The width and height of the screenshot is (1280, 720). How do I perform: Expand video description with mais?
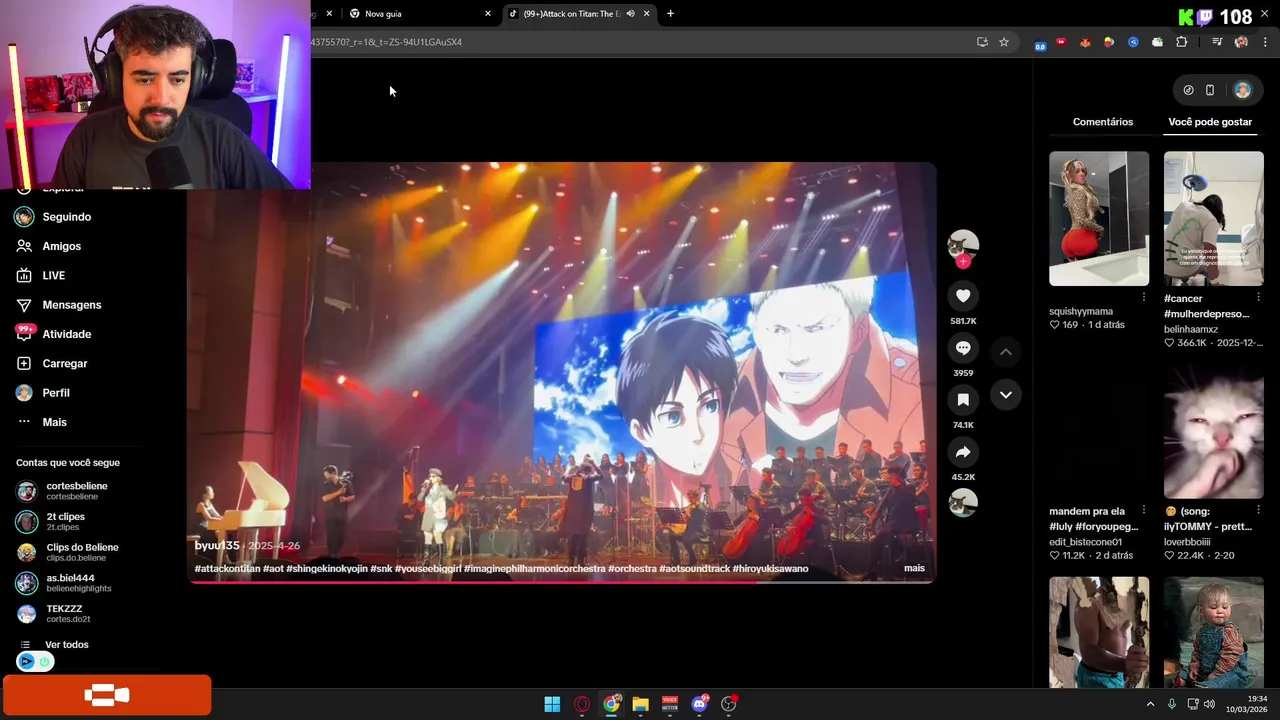[x=914, y=568]
